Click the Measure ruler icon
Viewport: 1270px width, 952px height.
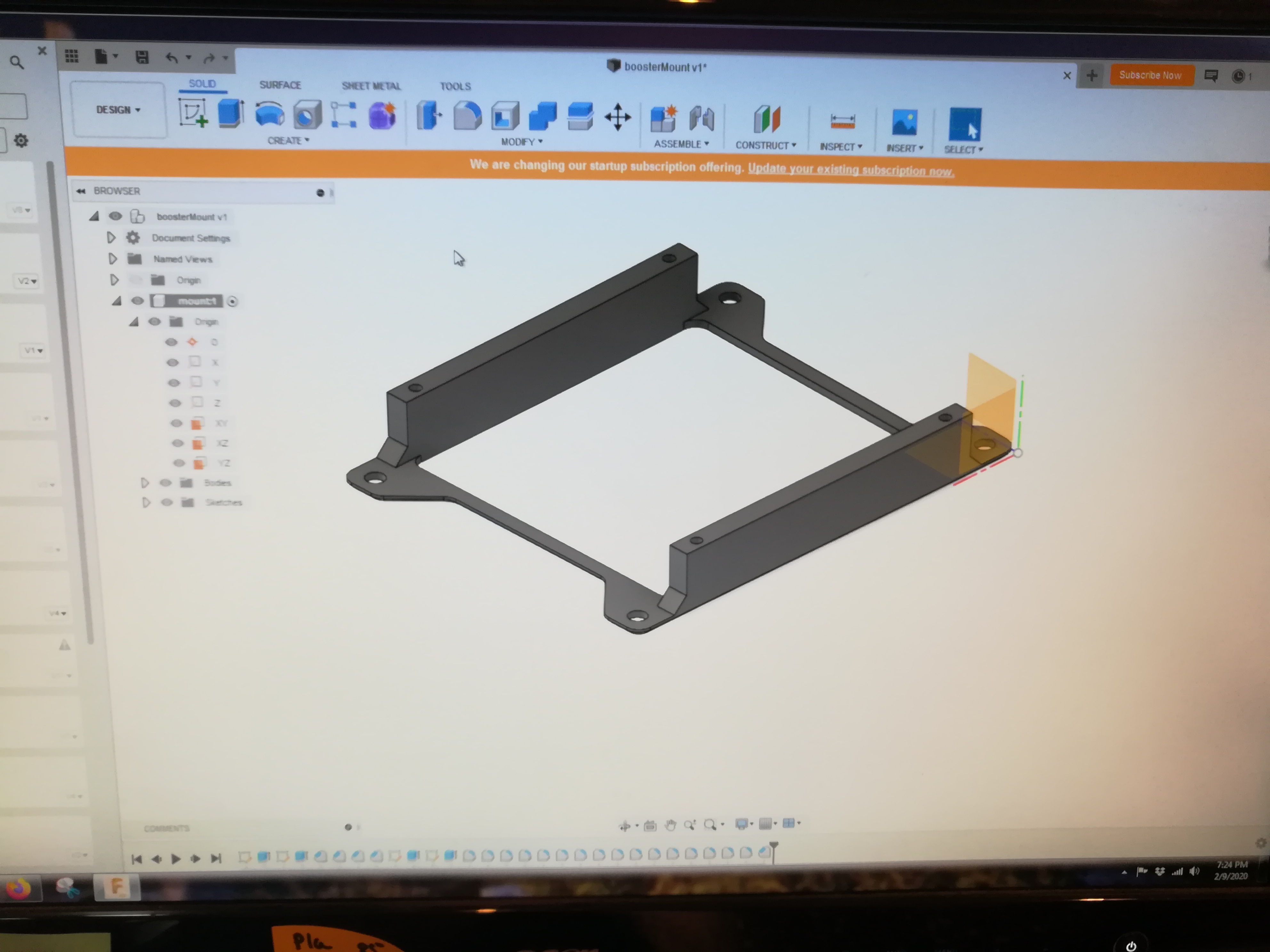[x=842, y=122]
